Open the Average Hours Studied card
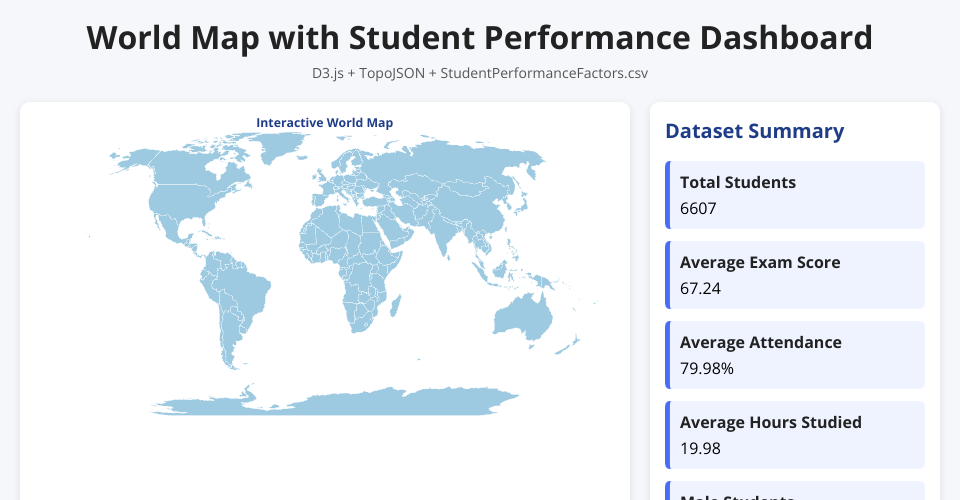The image size is (960, 500). click(x=795, y=435)
